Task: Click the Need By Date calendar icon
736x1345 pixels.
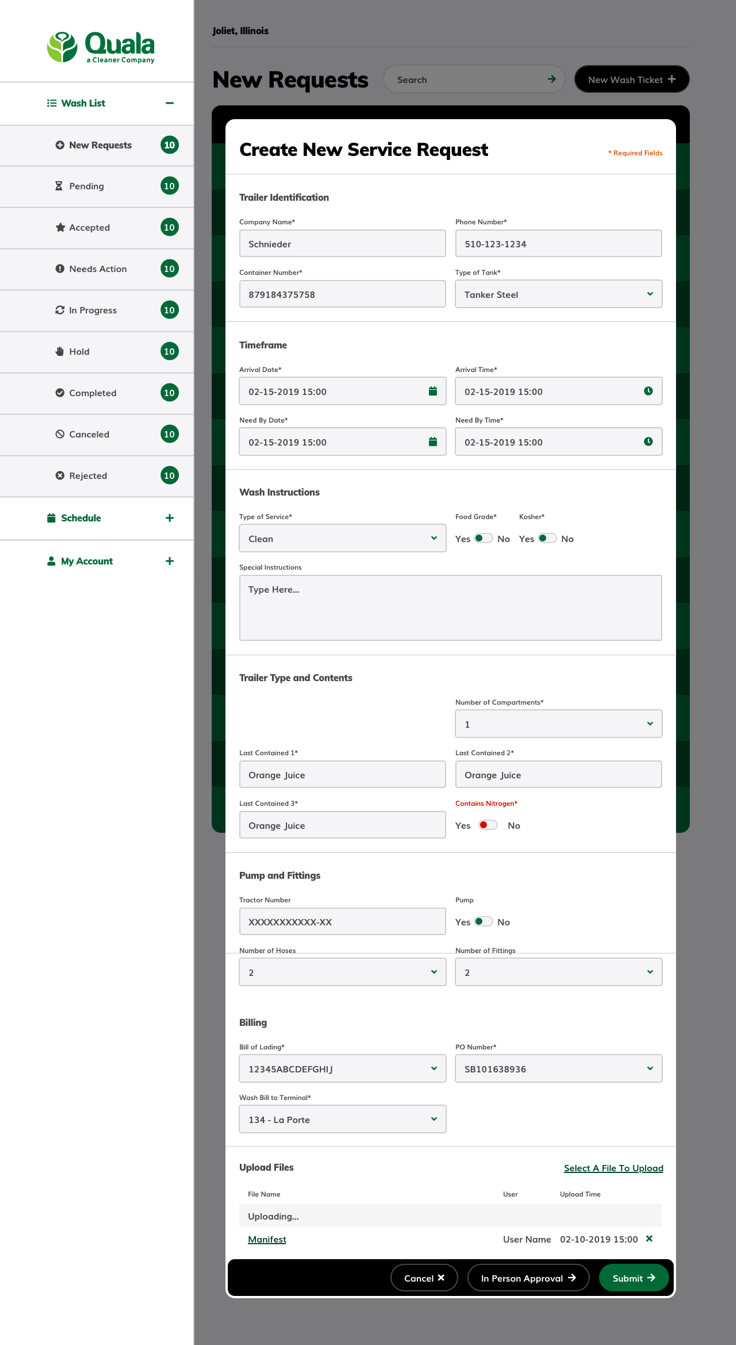Action: (x=433, y=441)
